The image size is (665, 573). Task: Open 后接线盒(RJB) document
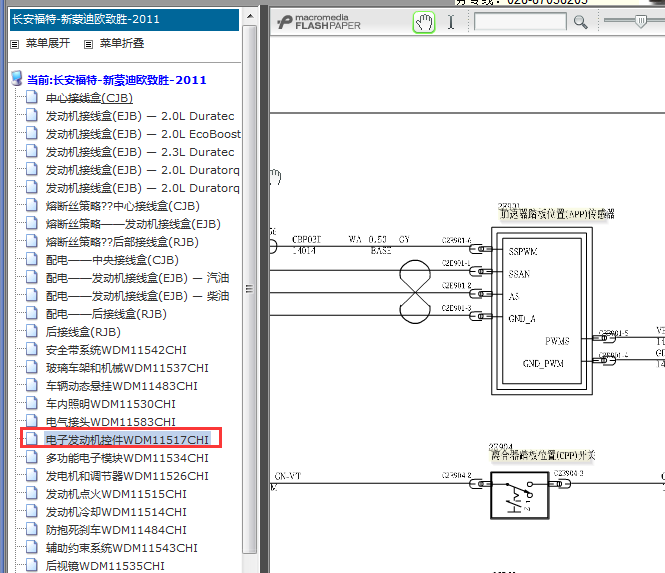83,332
